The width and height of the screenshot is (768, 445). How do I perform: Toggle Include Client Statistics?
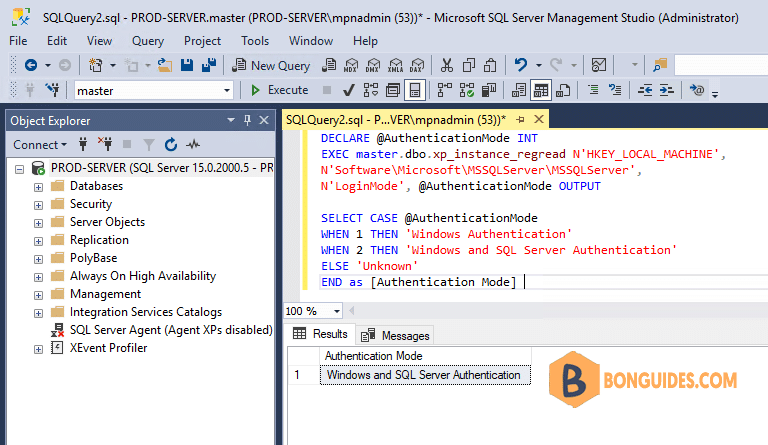(x=489, y=90)
